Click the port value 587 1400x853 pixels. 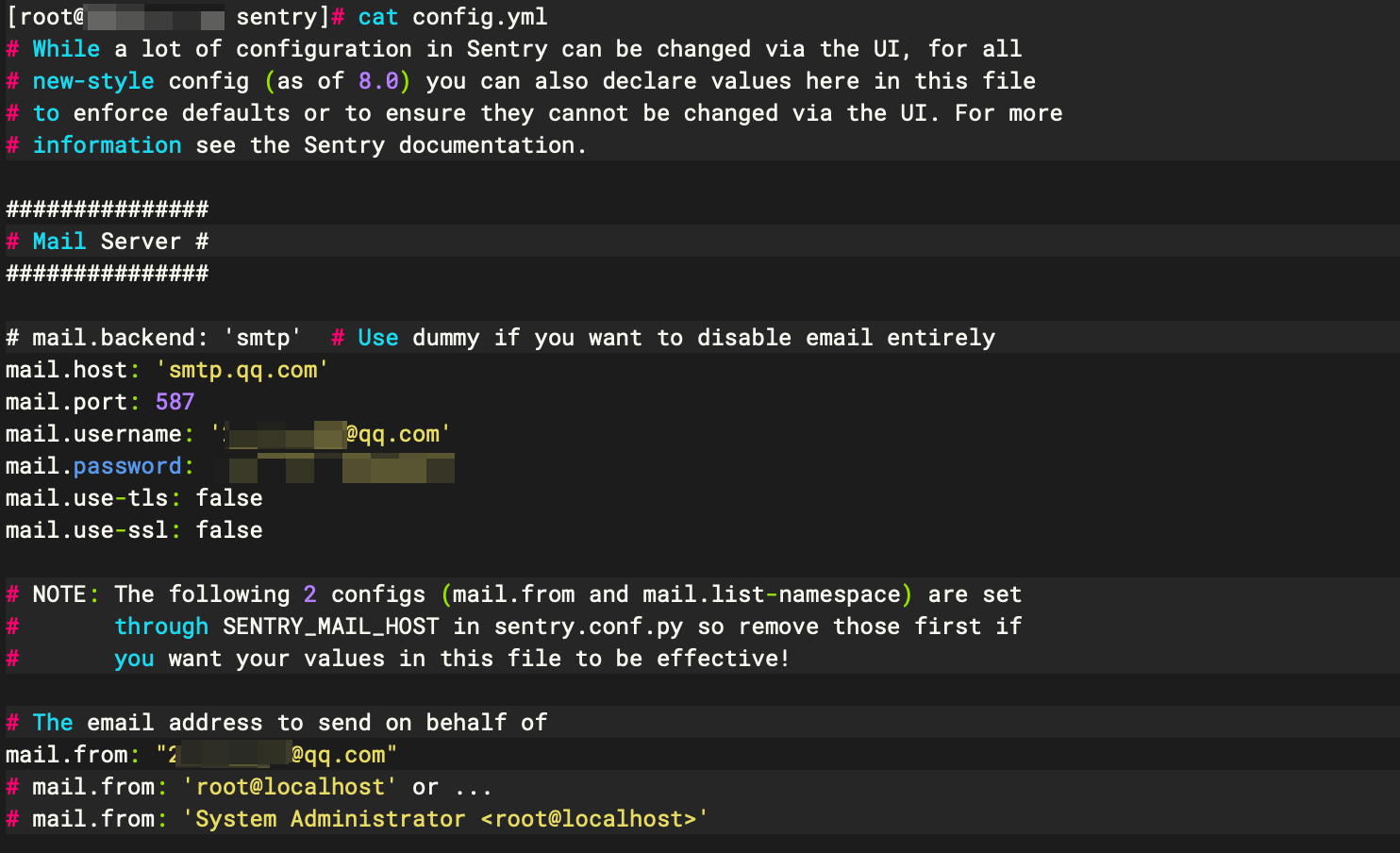click(x=175, y=402)
